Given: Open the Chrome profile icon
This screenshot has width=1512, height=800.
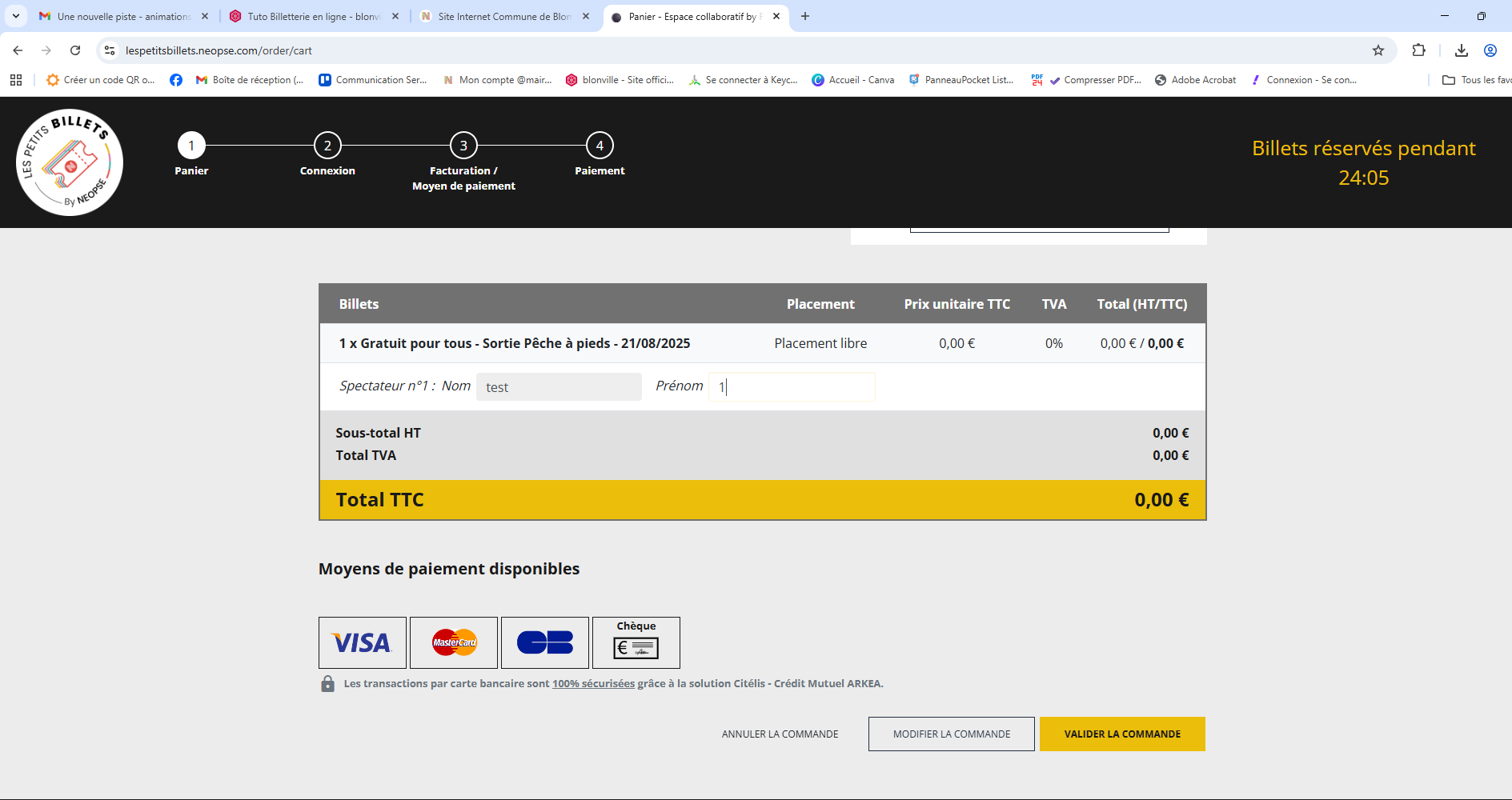Looking at the screenshot, I should coord(1490,50).
